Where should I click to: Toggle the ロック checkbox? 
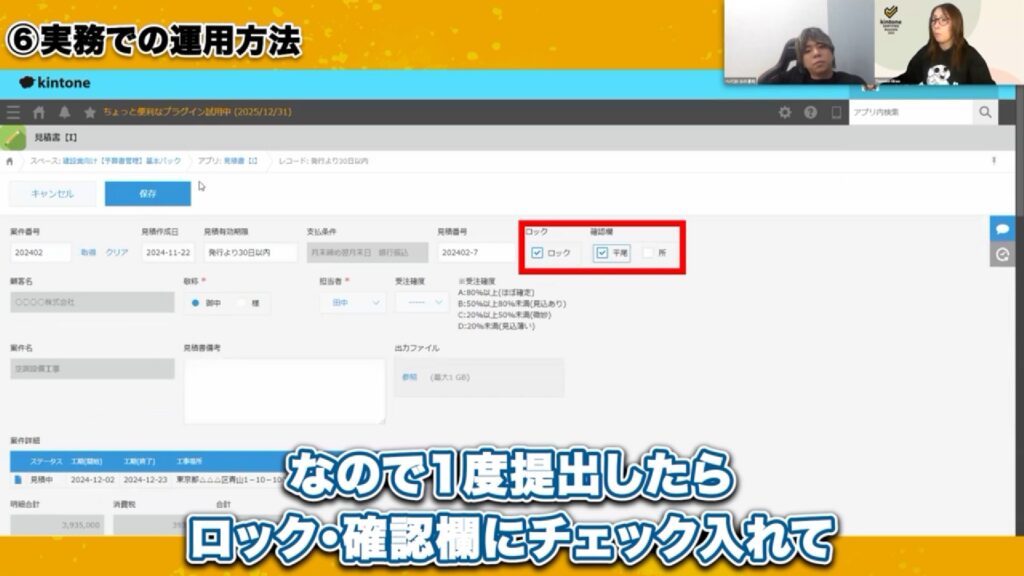[x=537, y=253]
